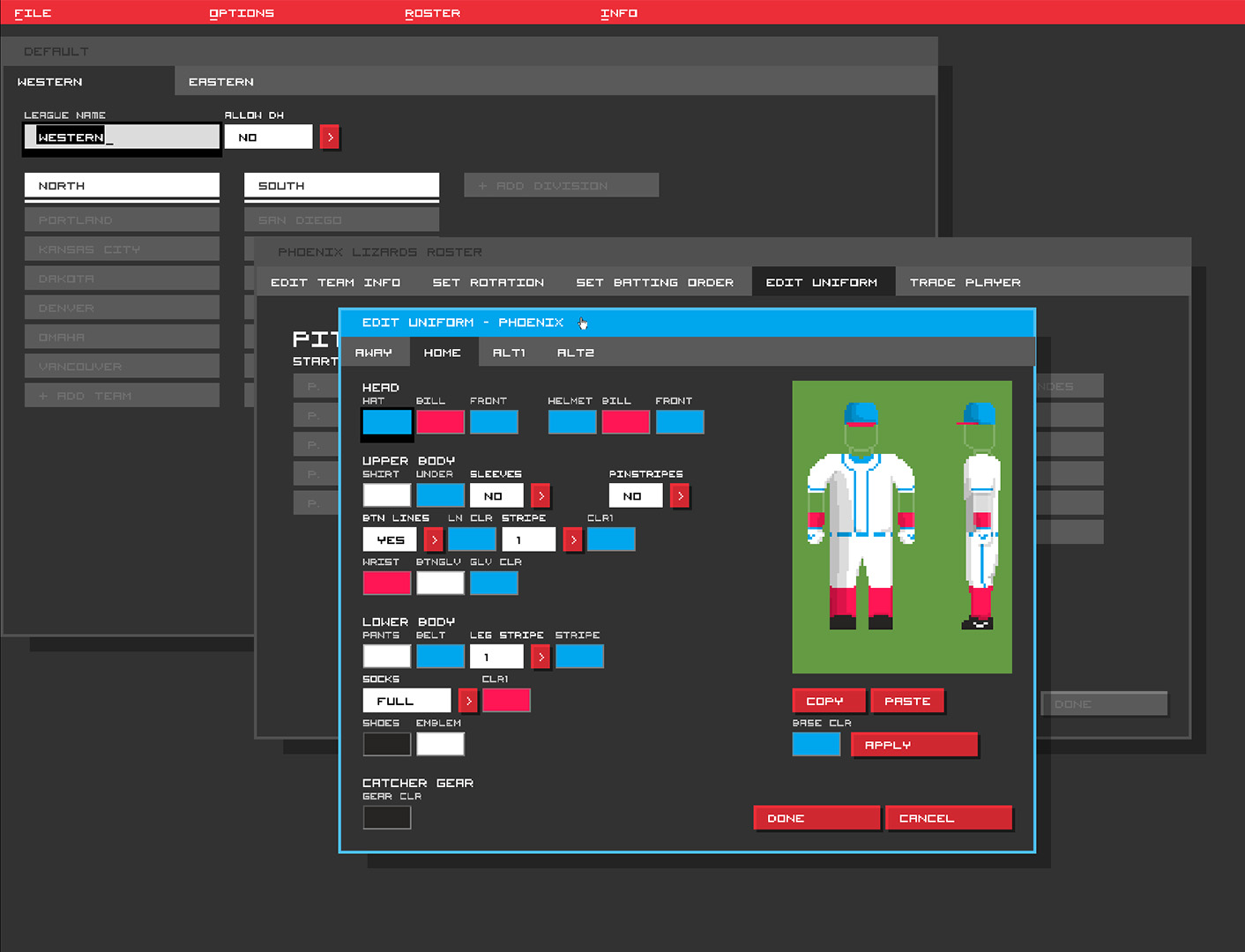Switch to the Away uniform tab
The image size is (1245, 952).
coord(374,353)
